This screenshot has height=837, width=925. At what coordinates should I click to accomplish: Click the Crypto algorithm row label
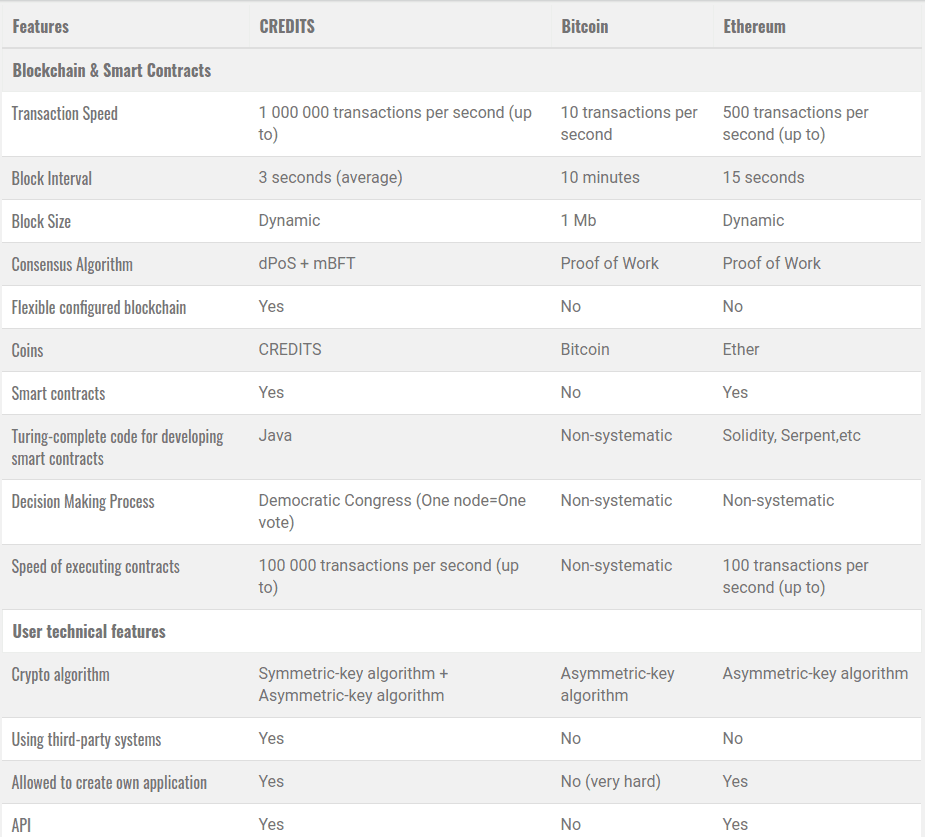61,675
